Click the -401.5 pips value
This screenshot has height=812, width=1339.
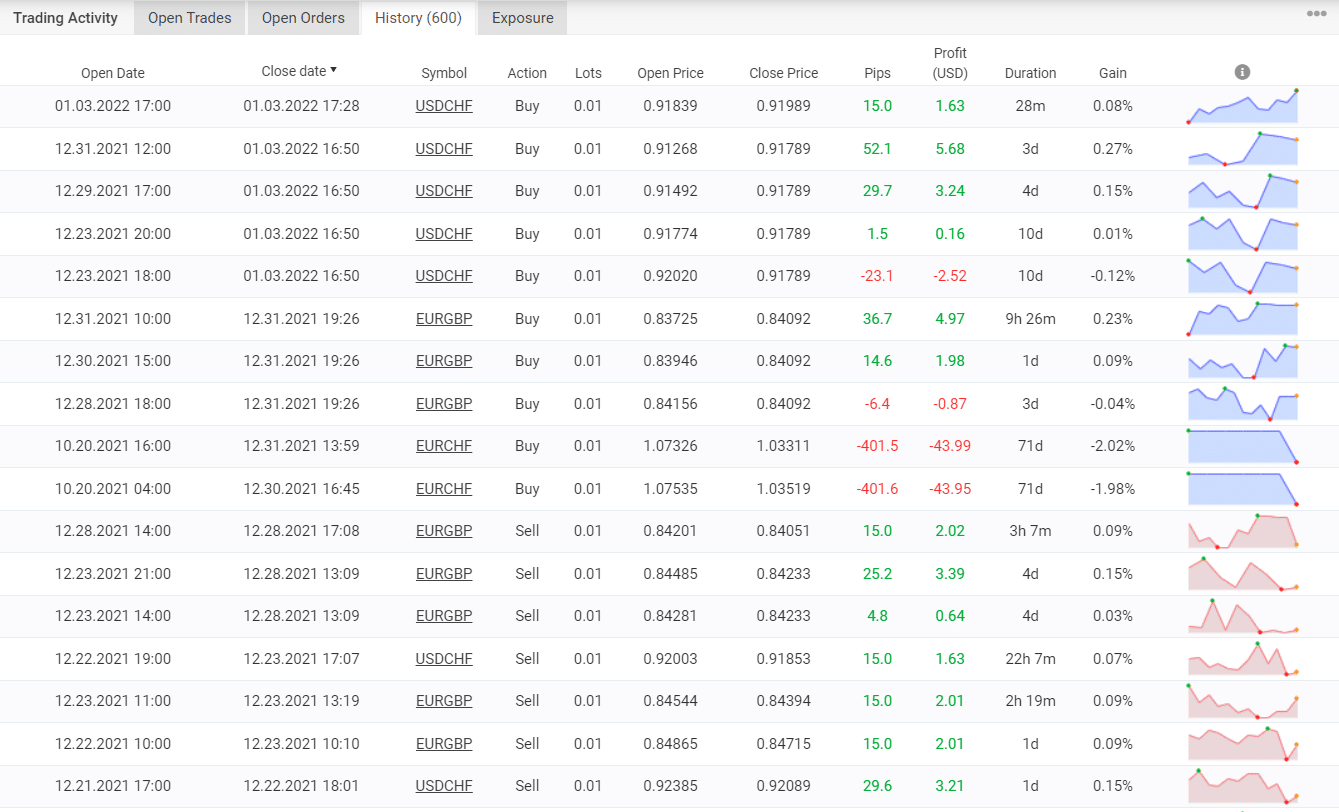click(877, 446)
